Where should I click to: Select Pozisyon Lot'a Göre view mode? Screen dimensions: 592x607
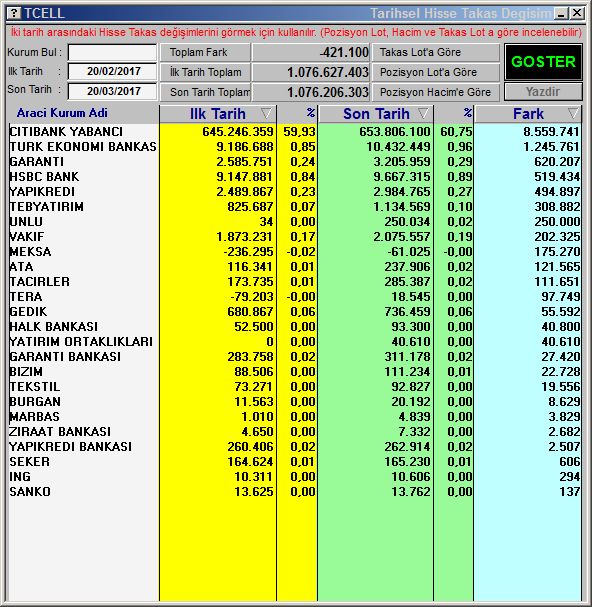click(436, 72)
